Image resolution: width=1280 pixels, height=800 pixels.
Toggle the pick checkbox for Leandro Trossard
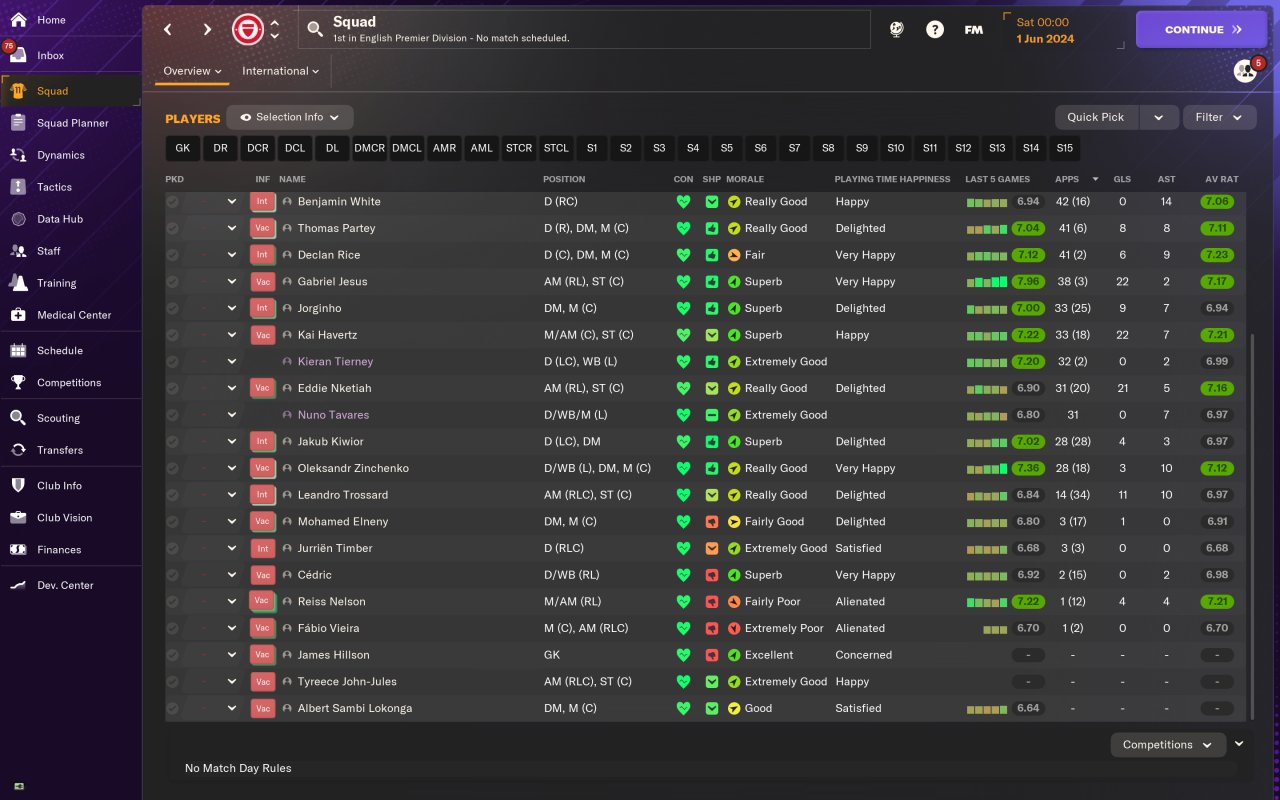click(173, 495)
